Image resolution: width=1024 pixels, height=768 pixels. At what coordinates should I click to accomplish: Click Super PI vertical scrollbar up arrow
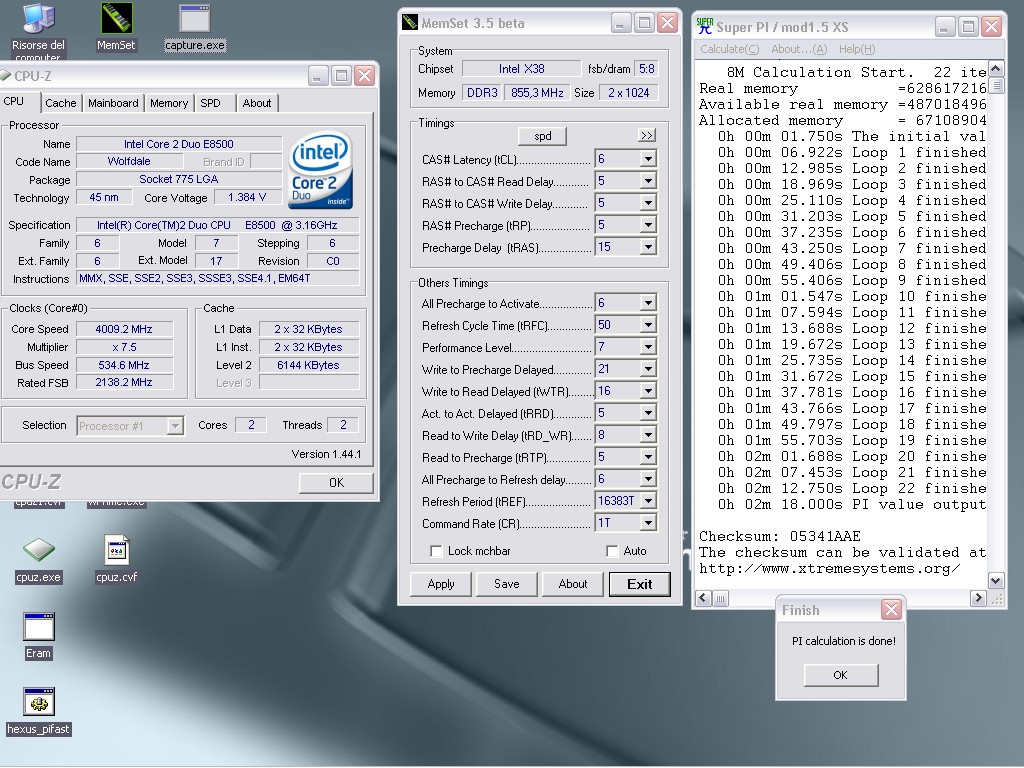coord(995,69)
